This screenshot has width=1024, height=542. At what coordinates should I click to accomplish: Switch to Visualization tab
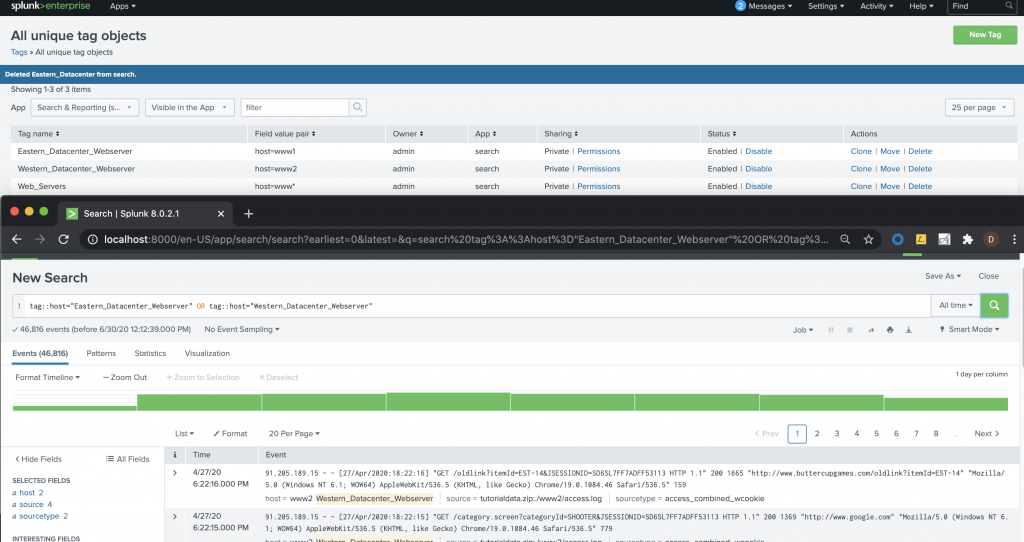coord(207,353)
